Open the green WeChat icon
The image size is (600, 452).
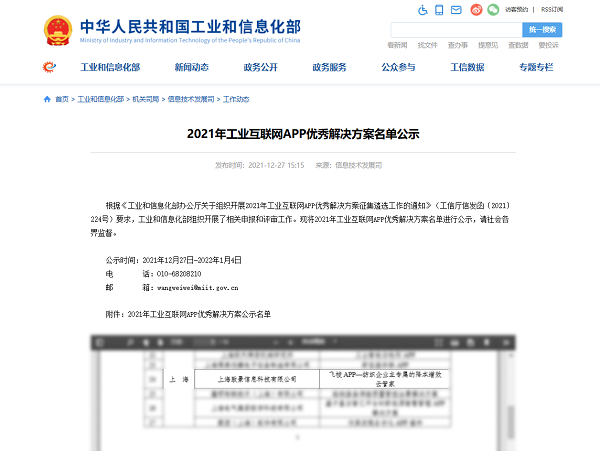click(493, 10)
